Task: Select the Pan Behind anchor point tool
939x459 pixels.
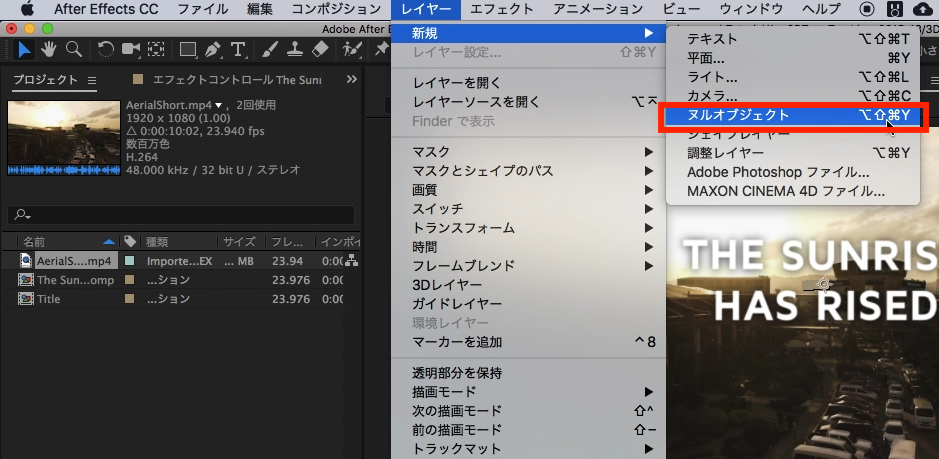Action: 156,50
